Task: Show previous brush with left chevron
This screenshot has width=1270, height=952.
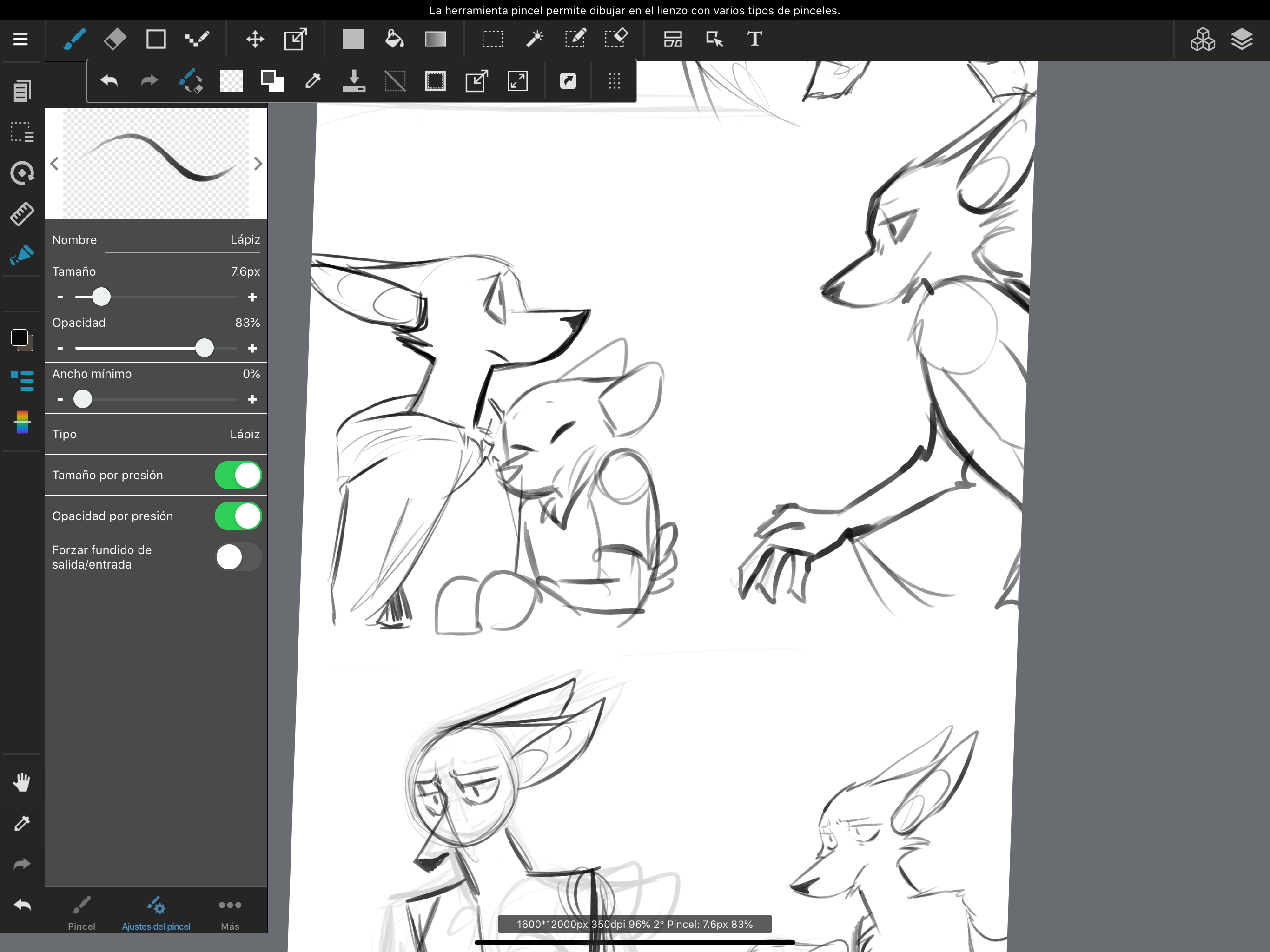Action: [54, 164]
